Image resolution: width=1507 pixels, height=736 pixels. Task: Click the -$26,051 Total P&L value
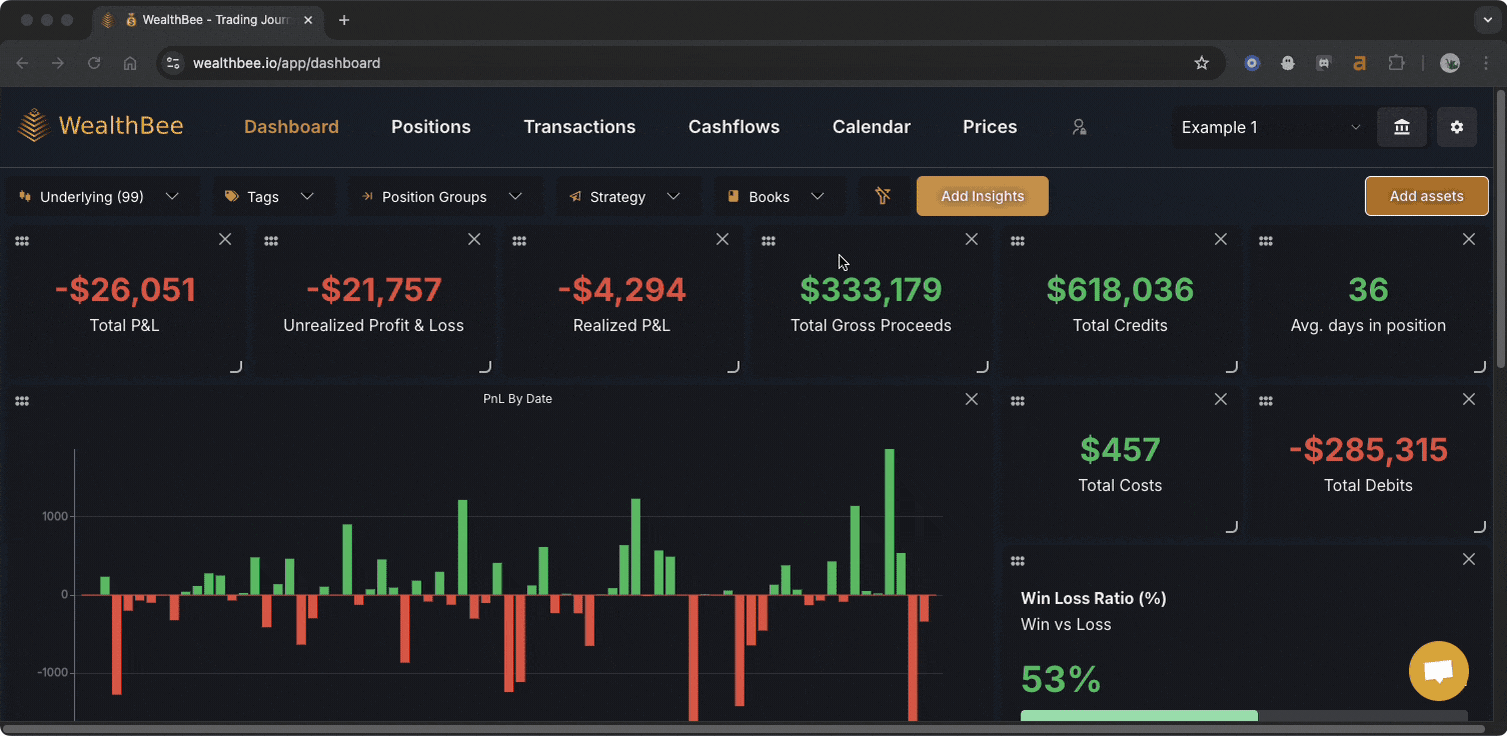point(125,290)
